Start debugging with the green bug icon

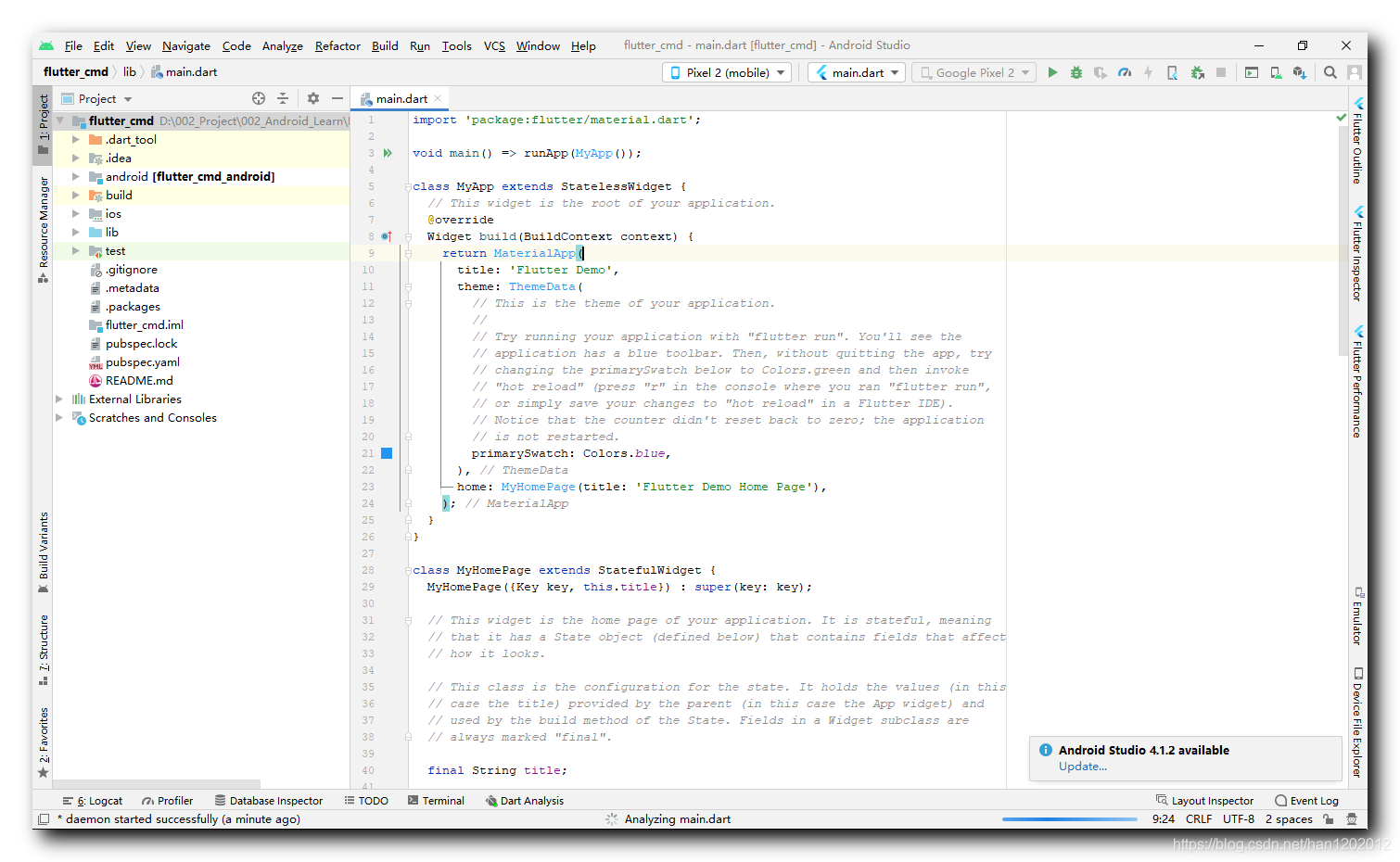point(1076,72)
